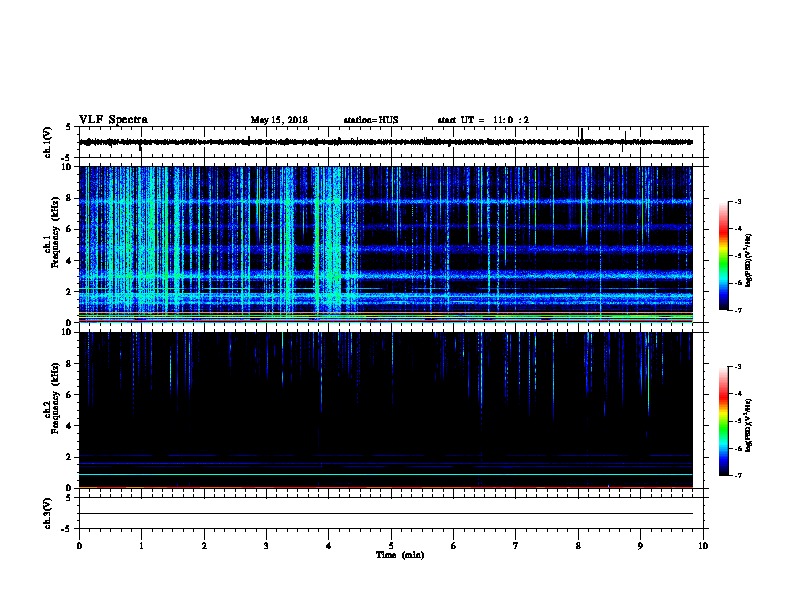The height and width of the screenshot is (612, 792).
Task: Click the "VLF Spectra" plot title
Action: point(113,120)
